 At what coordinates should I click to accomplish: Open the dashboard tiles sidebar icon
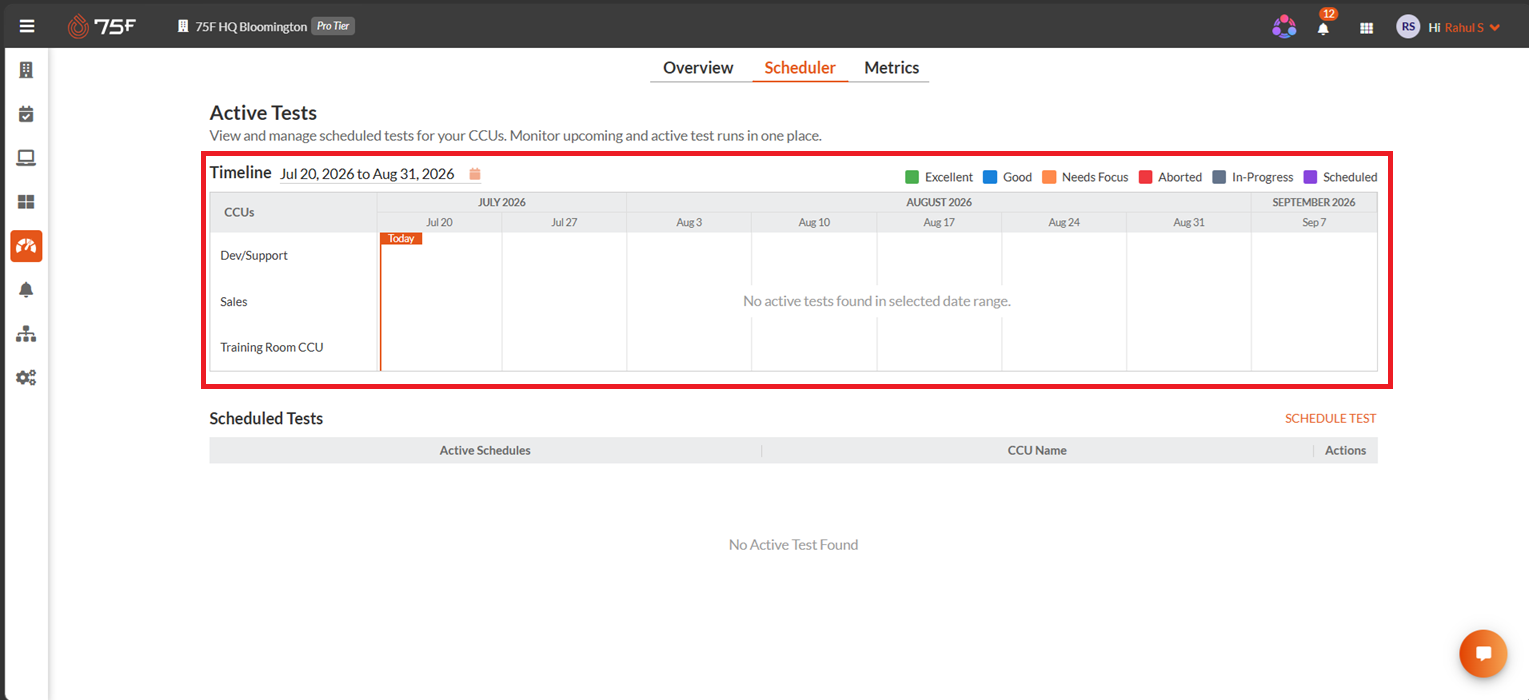click(x=26, y=202)
